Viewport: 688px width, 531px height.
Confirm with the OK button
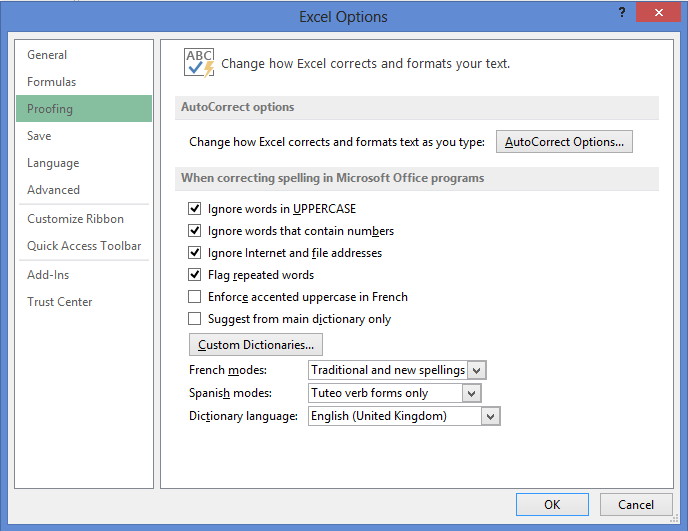[552, 505]
